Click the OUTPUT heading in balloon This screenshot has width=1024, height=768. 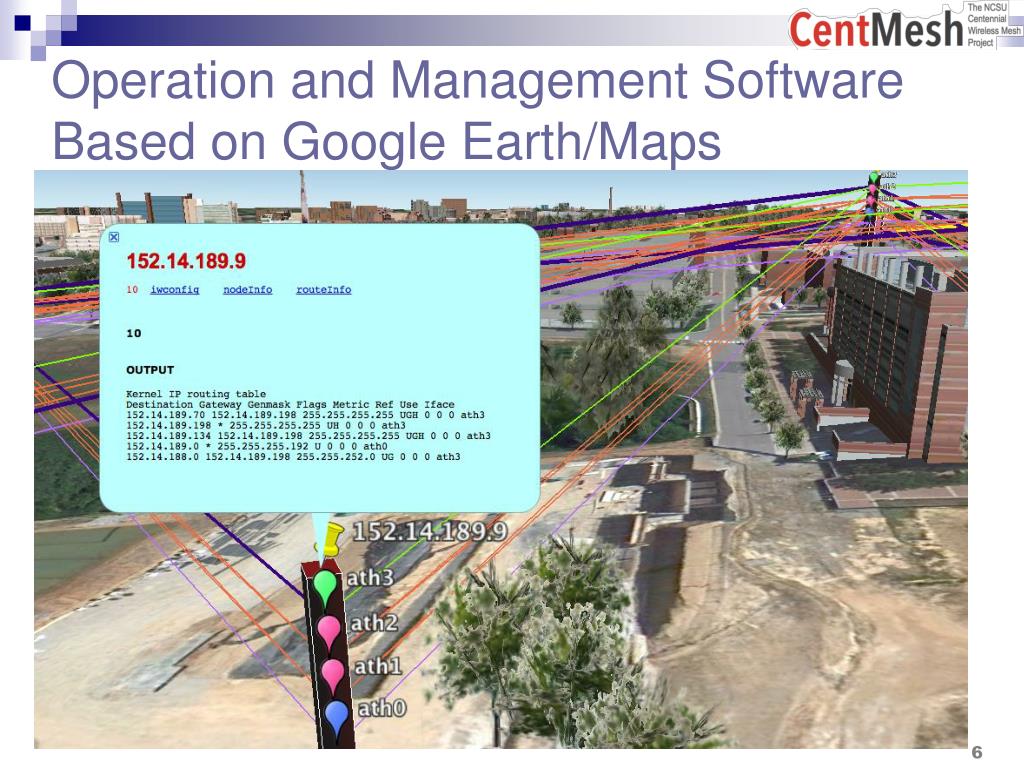[150, 370]
